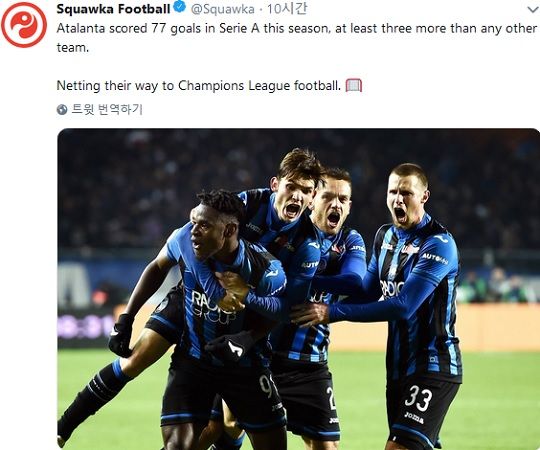Open the Squawka Football profile avatar
The height and width of the screenshot is (450, 540).
(x=24, y=24)
